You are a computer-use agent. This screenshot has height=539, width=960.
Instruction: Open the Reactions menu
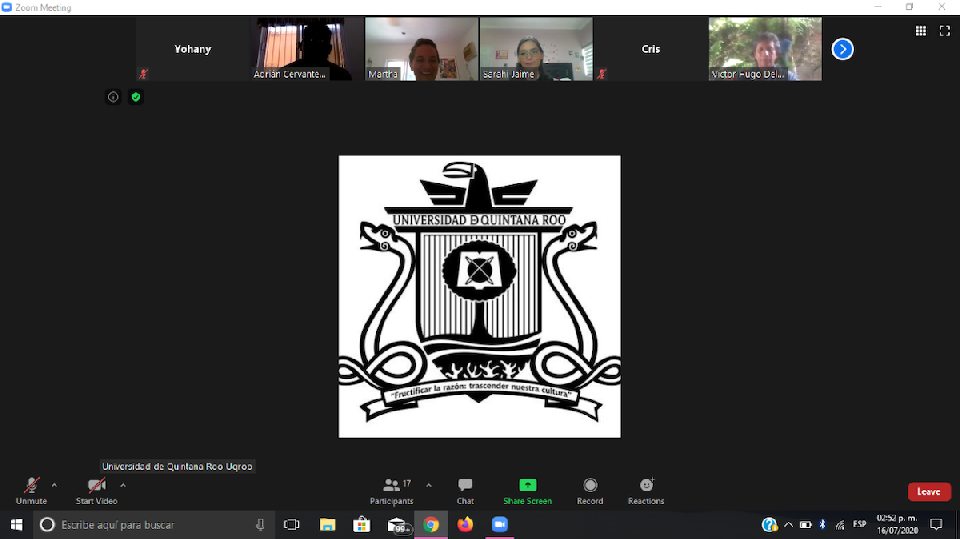pos(646,491)
